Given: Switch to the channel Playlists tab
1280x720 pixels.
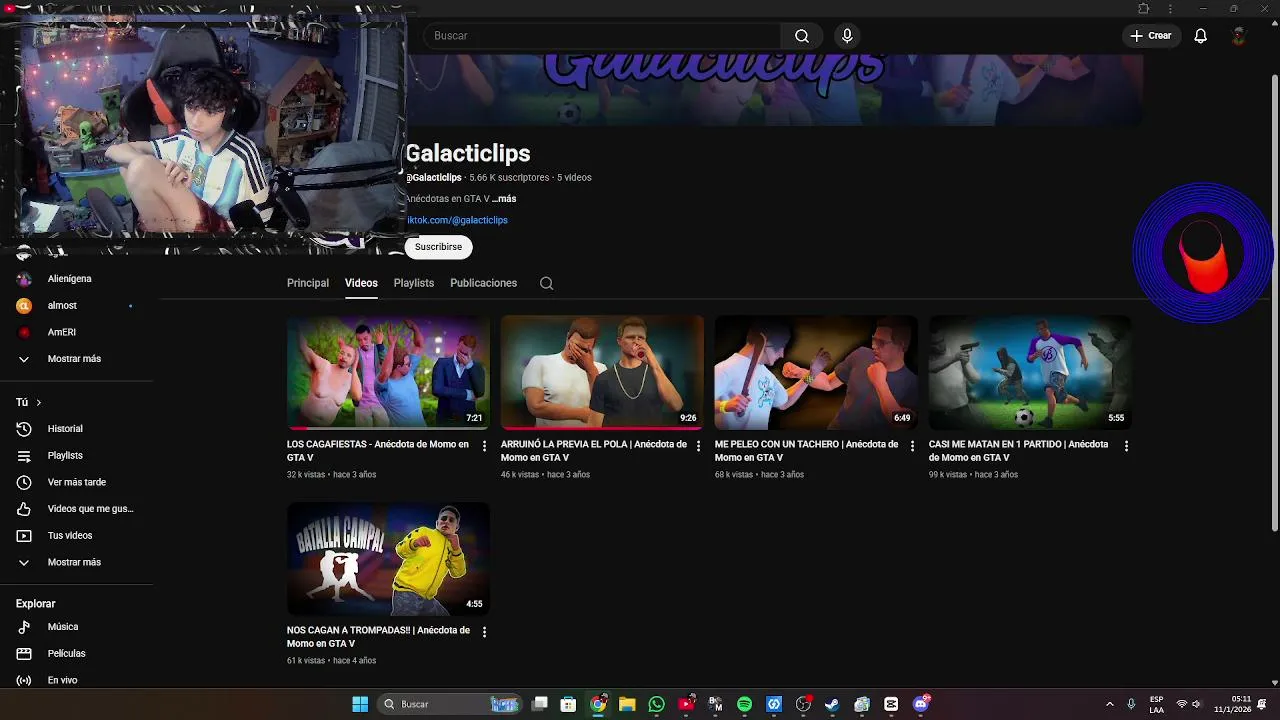Looking at the screenshot, I should coord(414,283).
